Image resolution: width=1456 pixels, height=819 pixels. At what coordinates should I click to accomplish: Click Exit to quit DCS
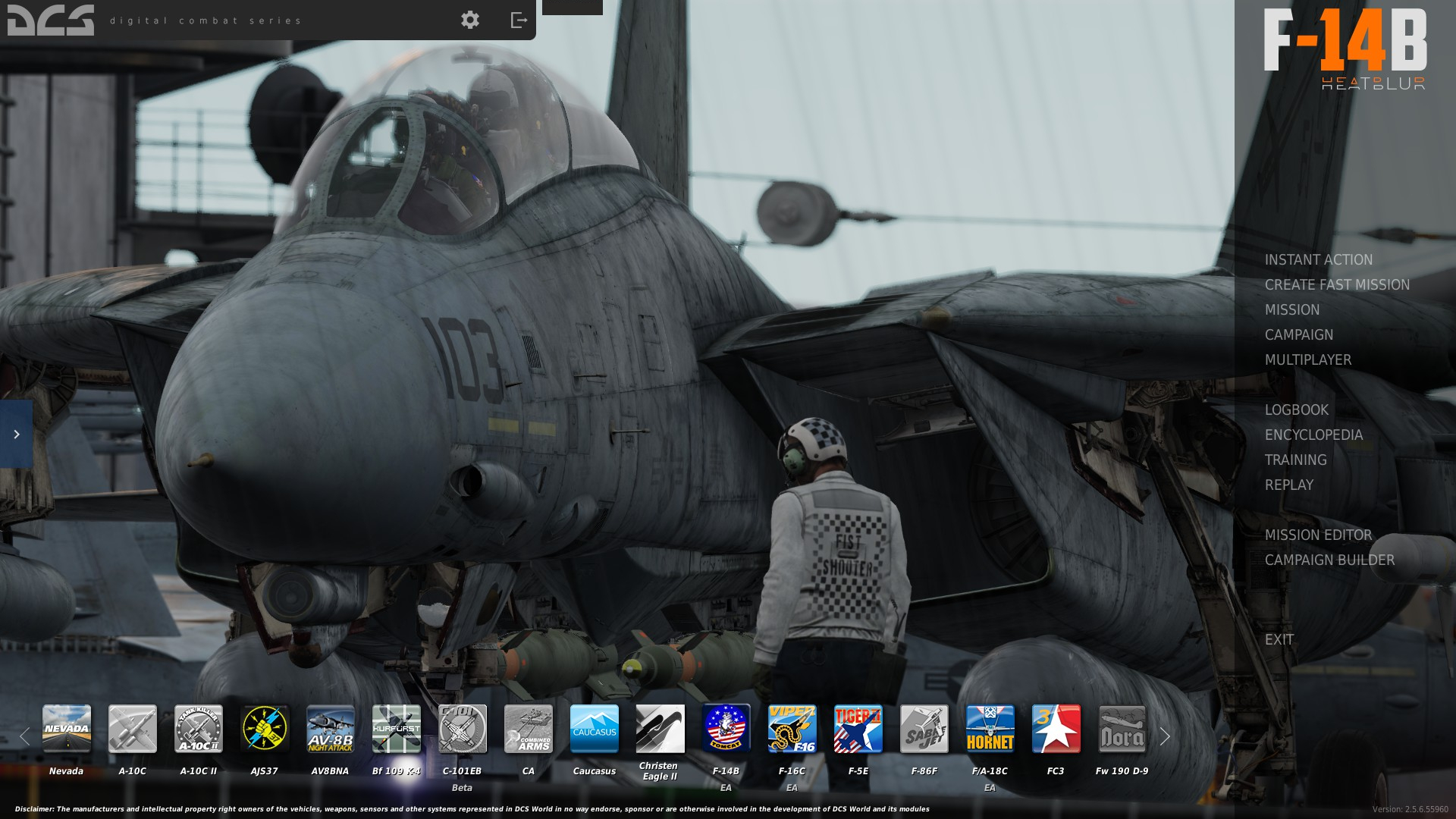click(x=1279, y=640)
